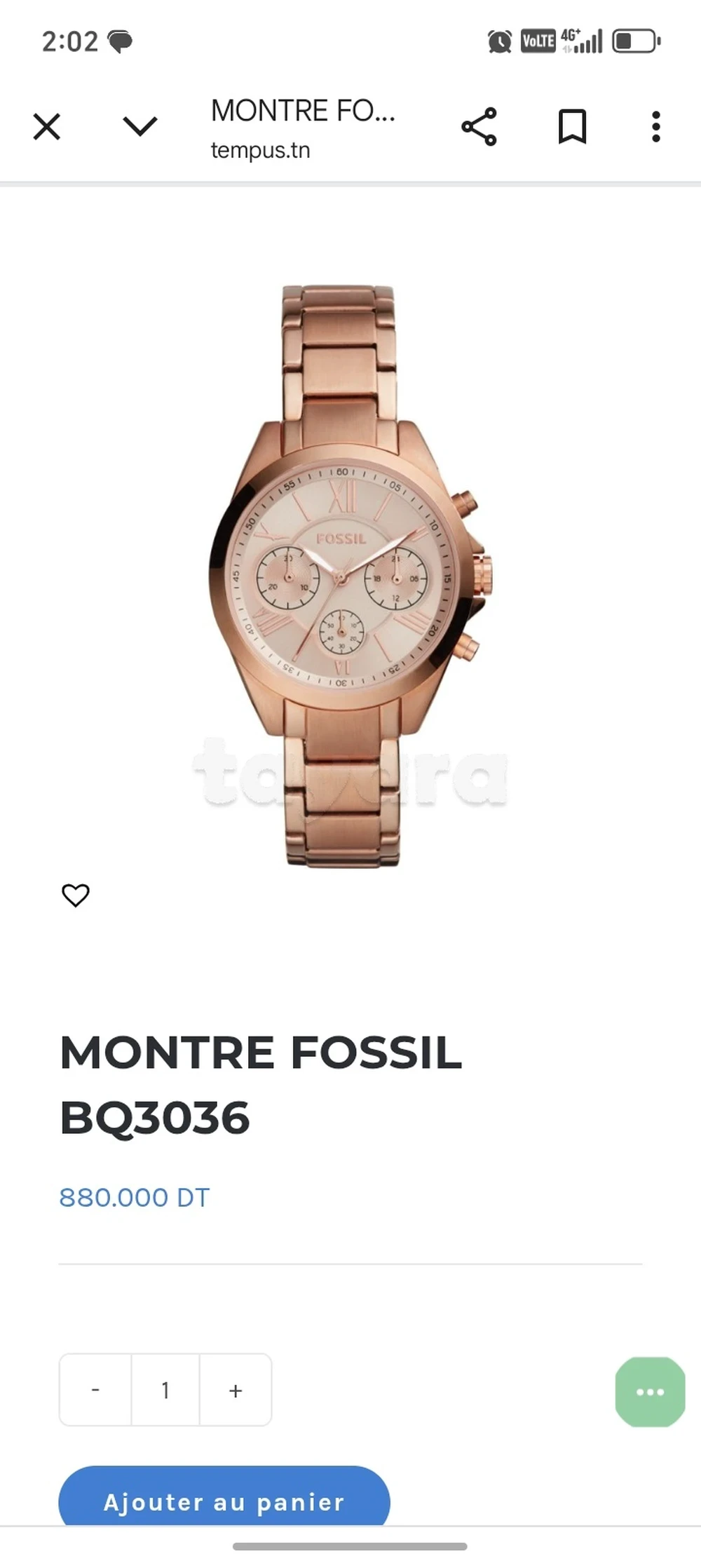Add watch to wishlist with the heart icon
This screenshot has width=701, height=1568.
(76, 895)
